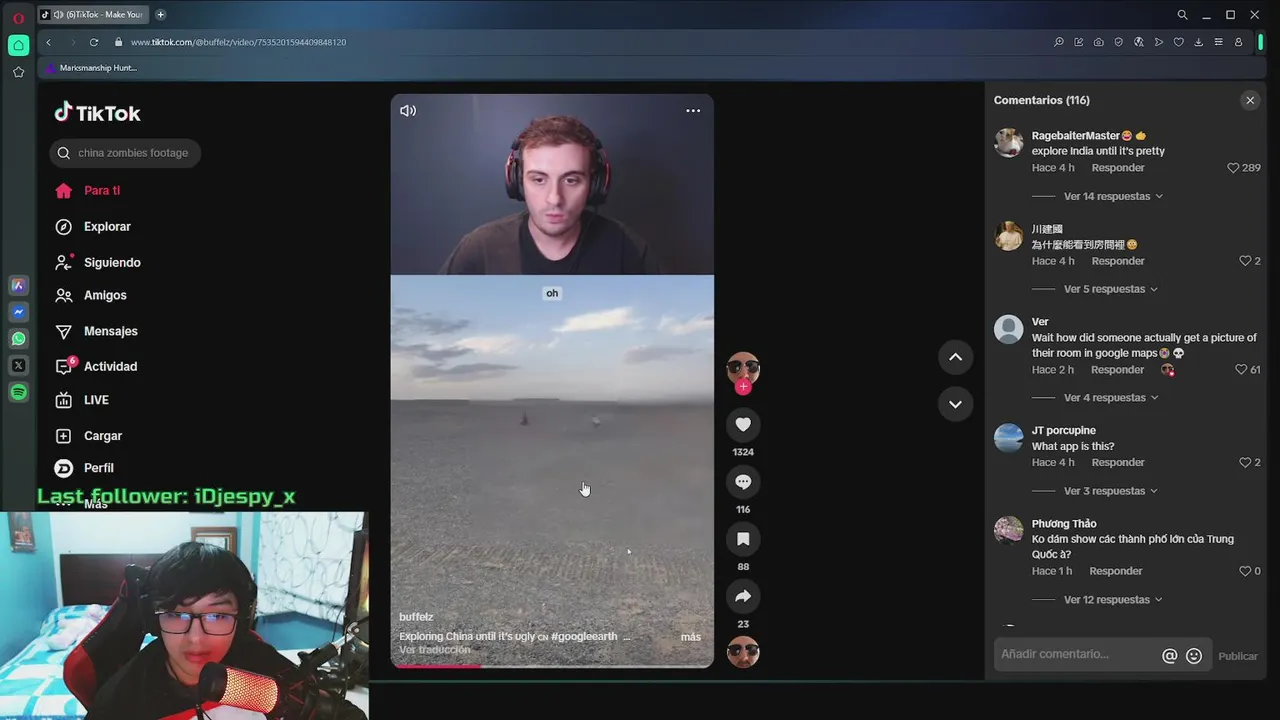Image resolution: width=1280 pixels, height=720 pixels.
Task: Expand the video description with 'más'
Action: 691,637
